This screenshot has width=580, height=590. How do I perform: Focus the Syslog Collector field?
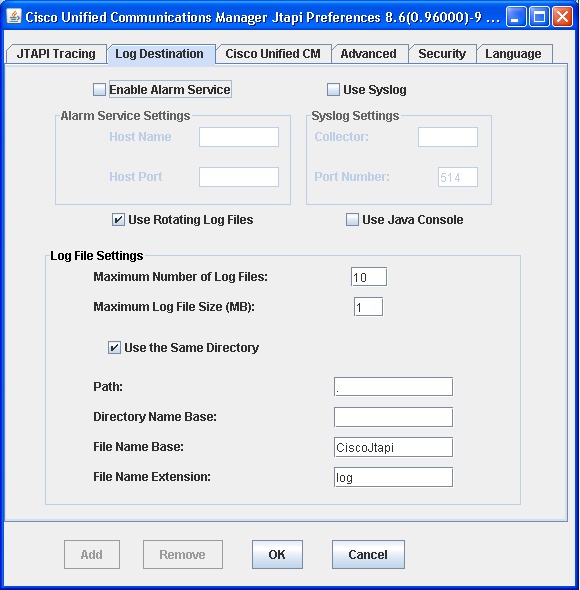pos(448,137)
